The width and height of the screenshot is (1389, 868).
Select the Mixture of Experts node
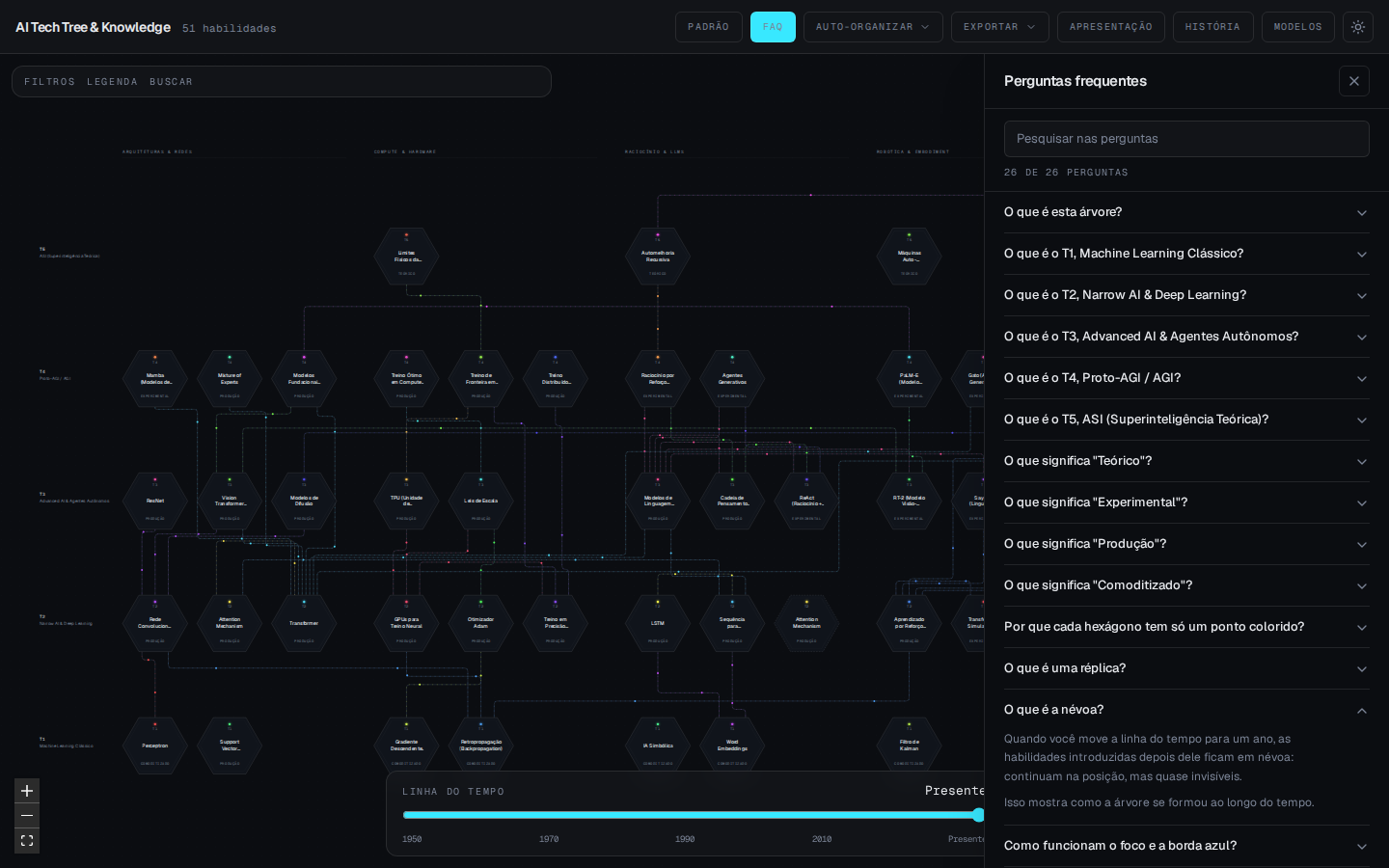230,379
